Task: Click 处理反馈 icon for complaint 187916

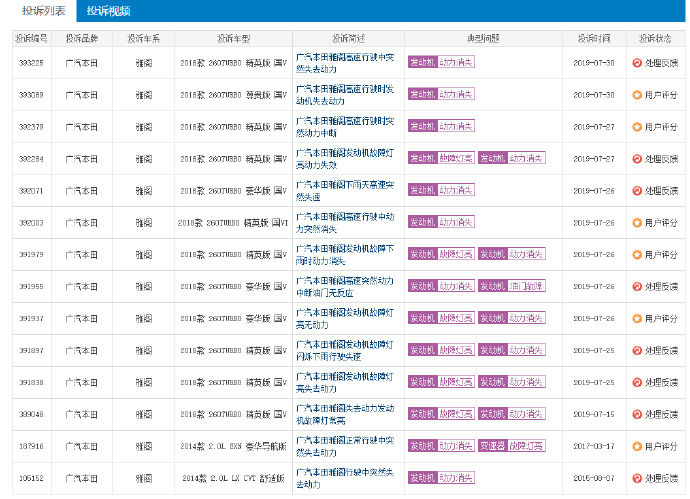Action: pos(637,447)
